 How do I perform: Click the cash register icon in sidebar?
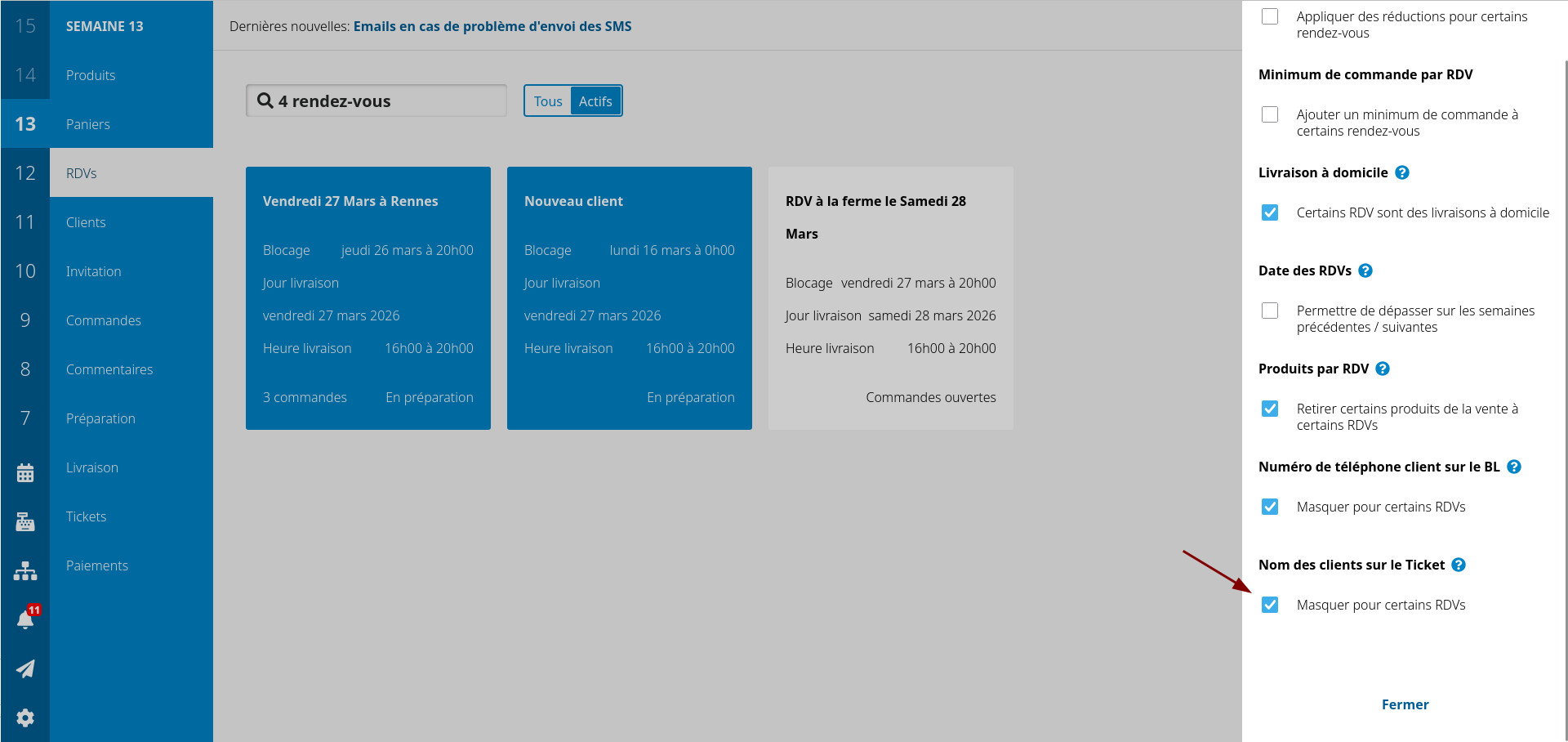pyautogui.click(x=25, y=521)
